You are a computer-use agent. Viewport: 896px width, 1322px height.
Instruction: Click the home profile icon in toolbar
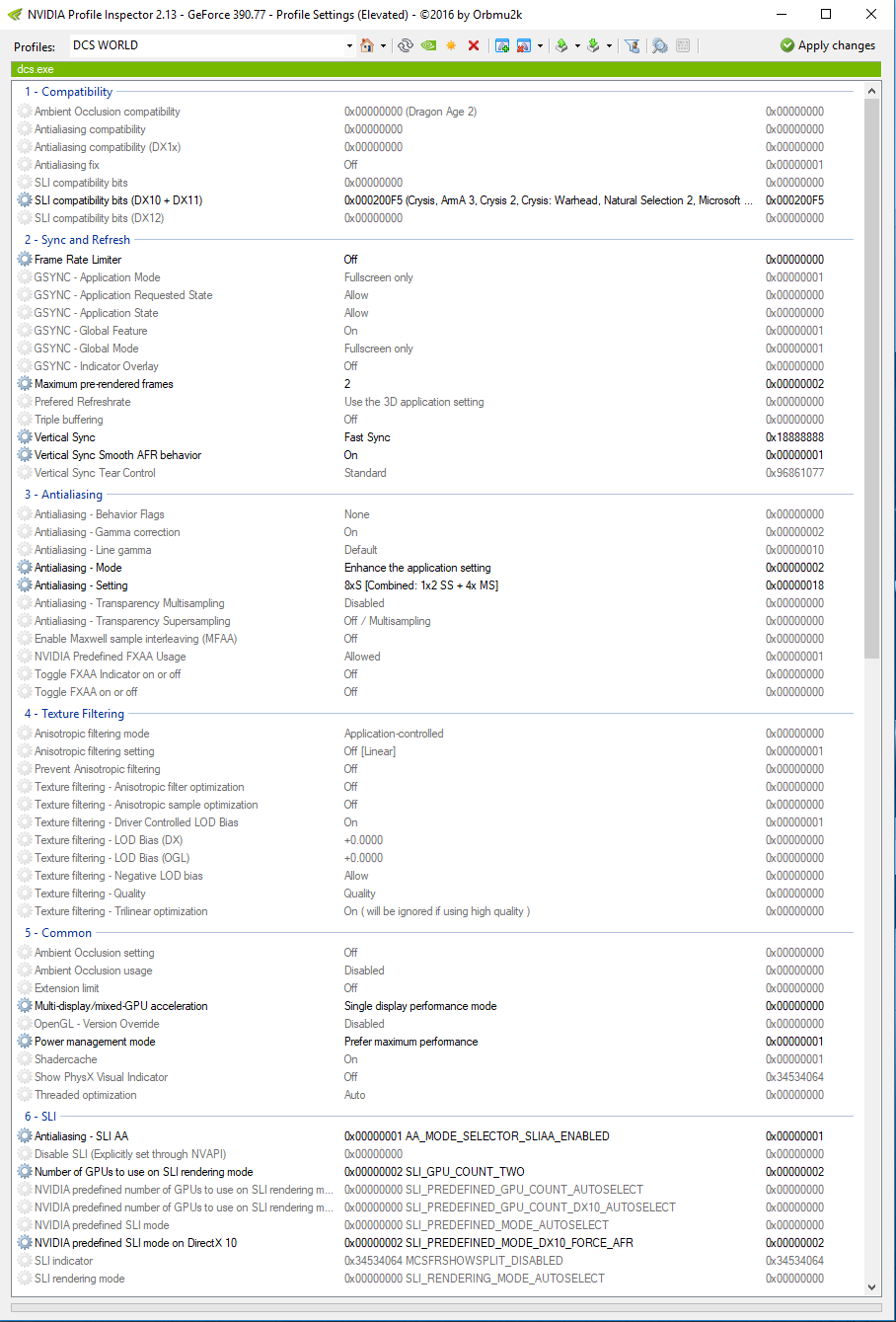(367, 45)
